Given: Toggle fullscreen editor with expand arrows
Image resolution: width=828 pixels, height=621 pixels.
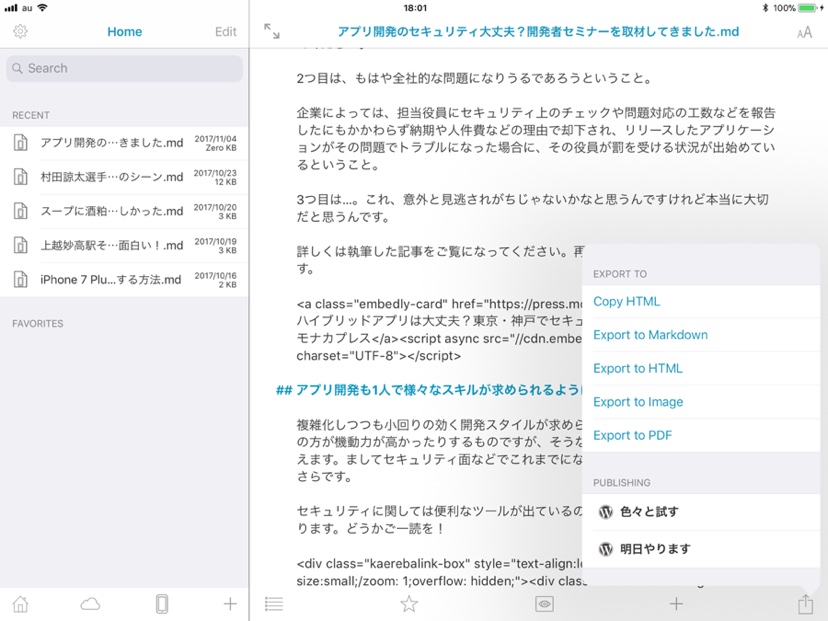Looking at the screenshot, I should coord(272,31).
